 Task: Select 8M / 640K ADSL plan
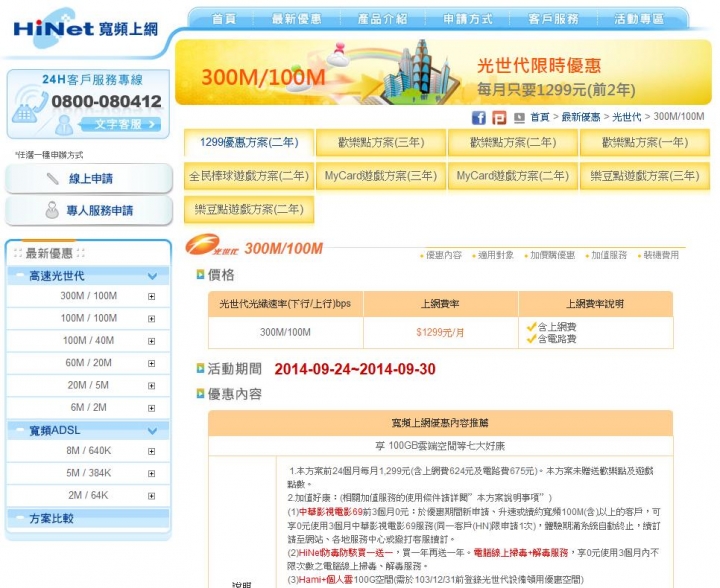(x=89, y=451)
